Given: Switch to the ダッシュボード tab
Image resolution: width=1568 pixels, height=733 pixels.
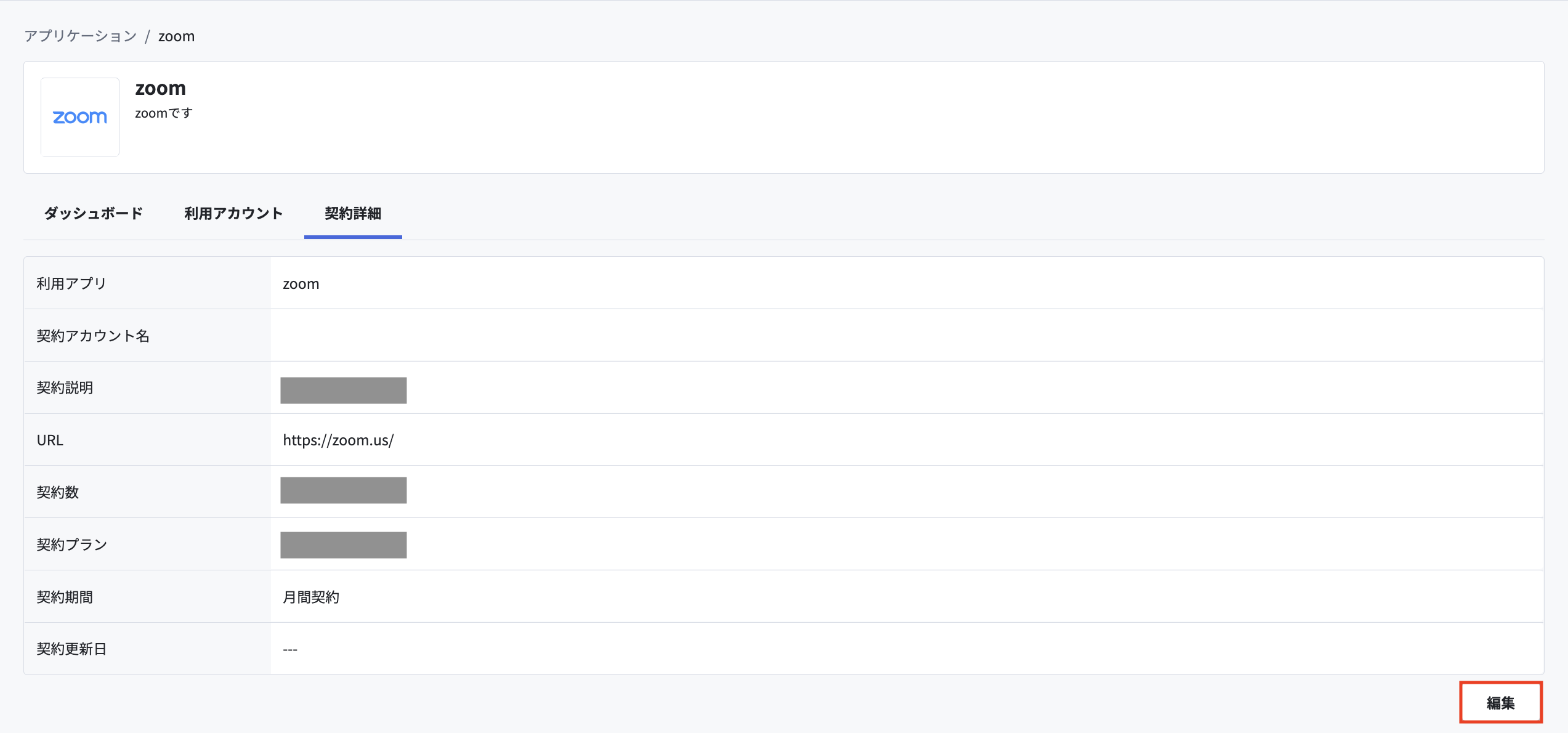Looking at the screenshot, I should tap(94, 213).
